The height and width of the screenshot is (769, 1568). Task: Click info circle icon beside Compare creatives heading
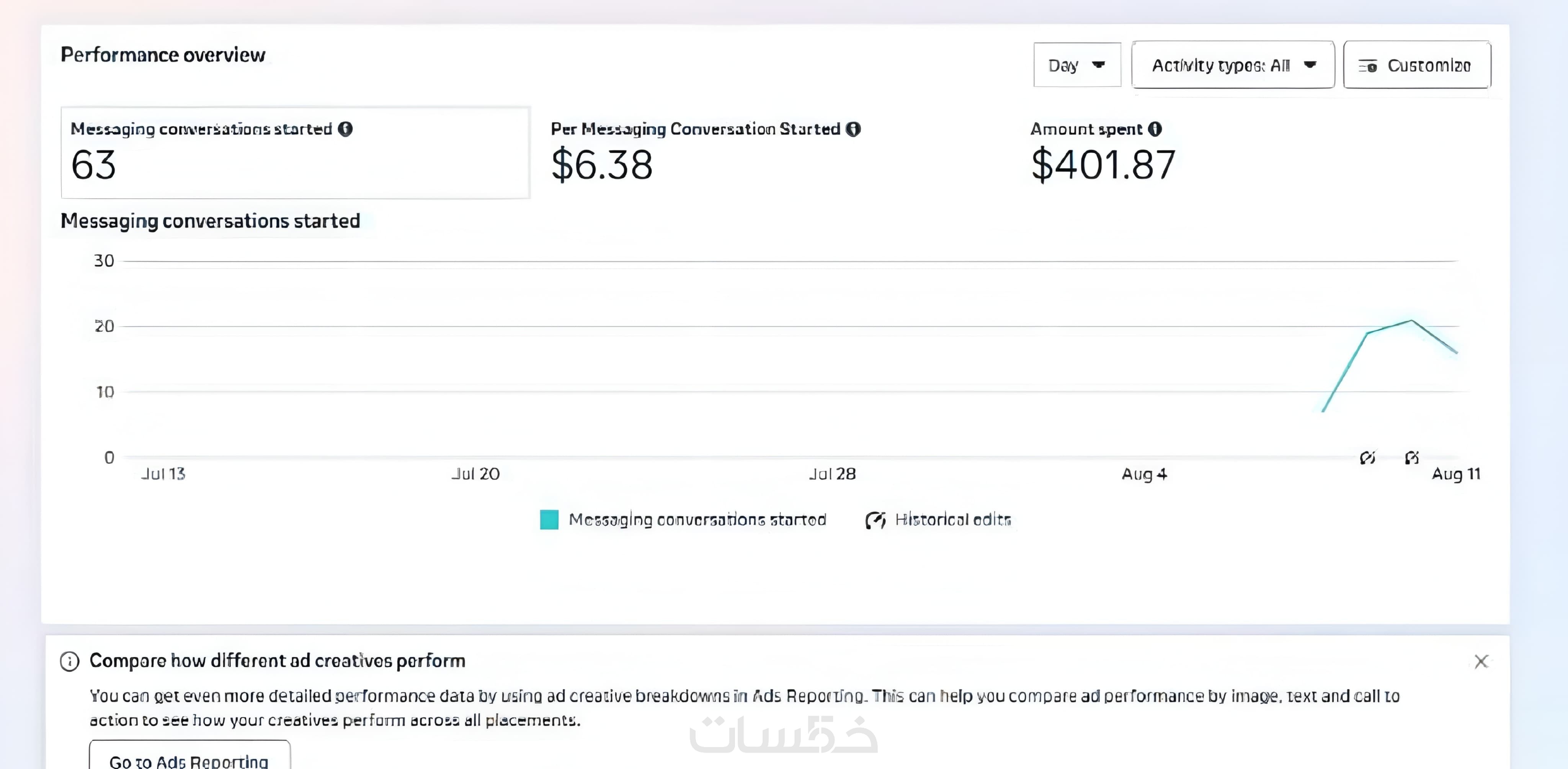point(69,661)
